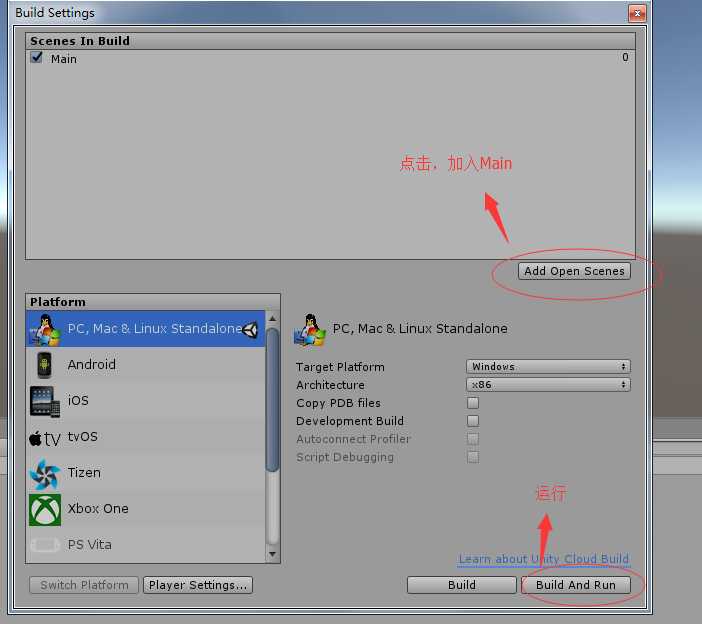Click the Architecture label
The image size is (702, 624).
click(330, 385)
